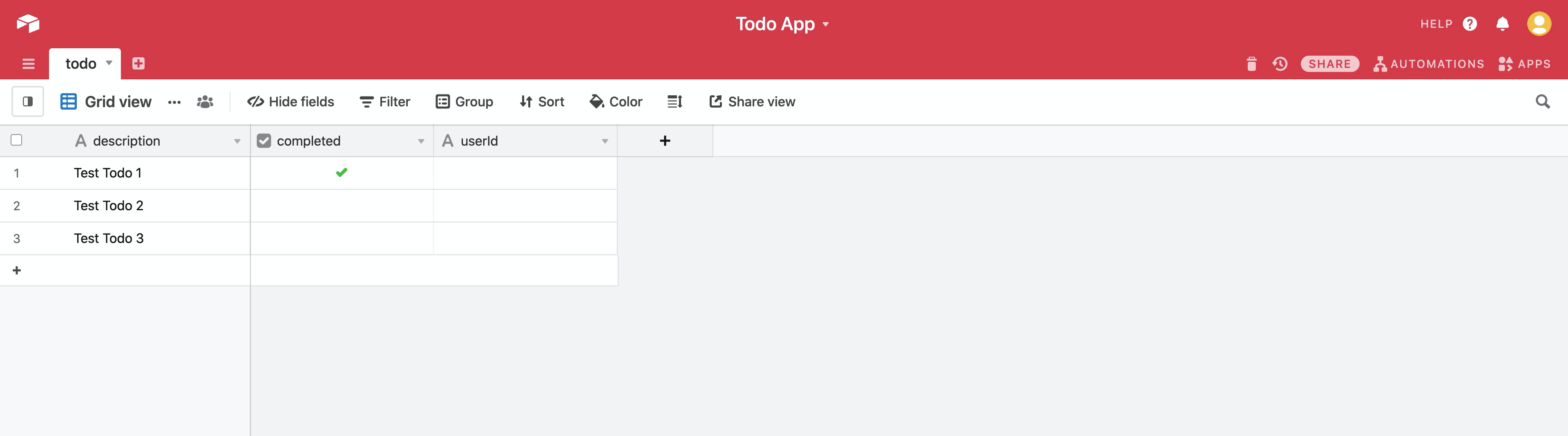Open the Group menu

tap(465, 102)
